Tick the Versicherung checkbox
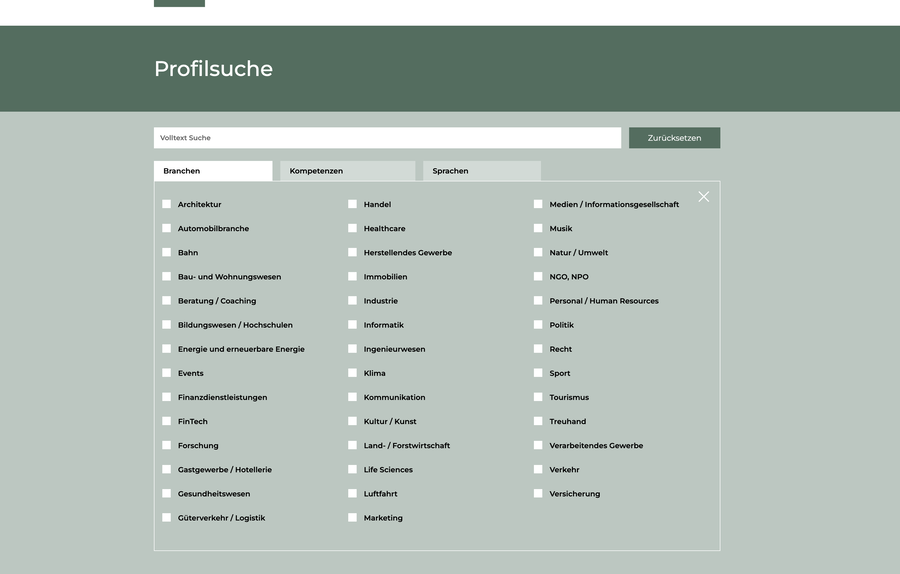Image resolution: width=900 pixels, height=574 pixels. point(538,493)
